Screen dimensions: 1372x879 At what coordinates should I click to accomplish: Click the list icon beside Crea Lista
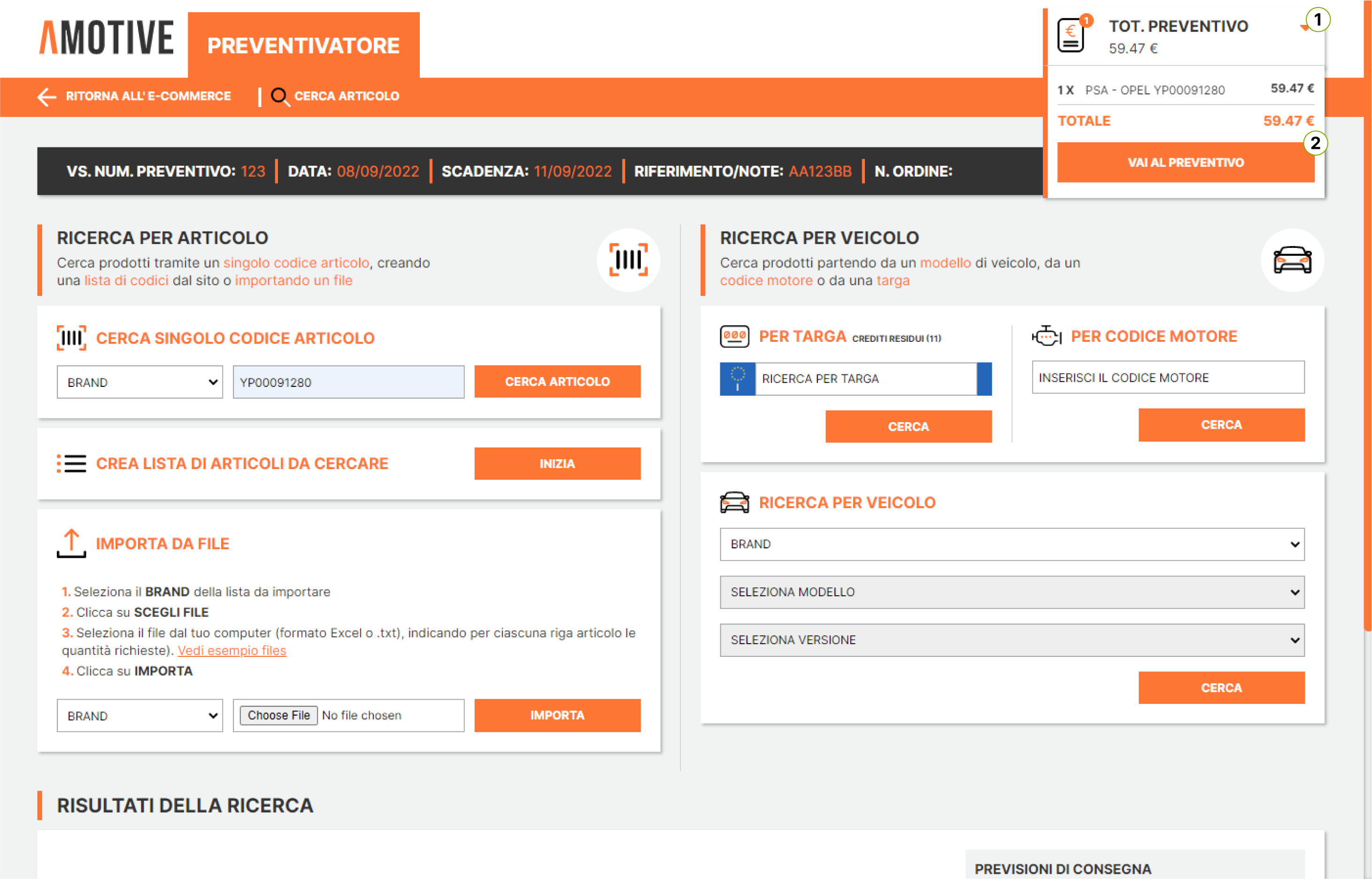[x=71, y=463]
